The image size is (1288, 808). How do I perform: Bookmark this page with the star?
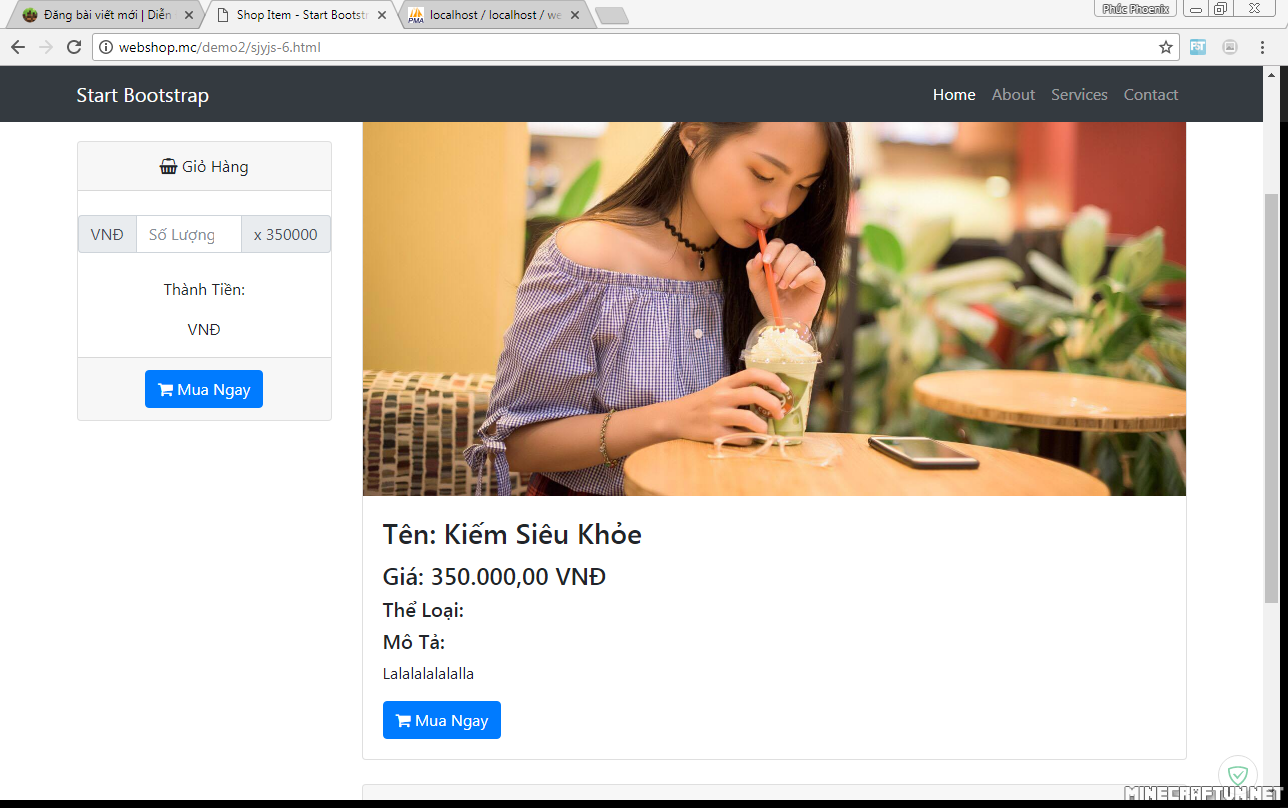coord(1165,47)
